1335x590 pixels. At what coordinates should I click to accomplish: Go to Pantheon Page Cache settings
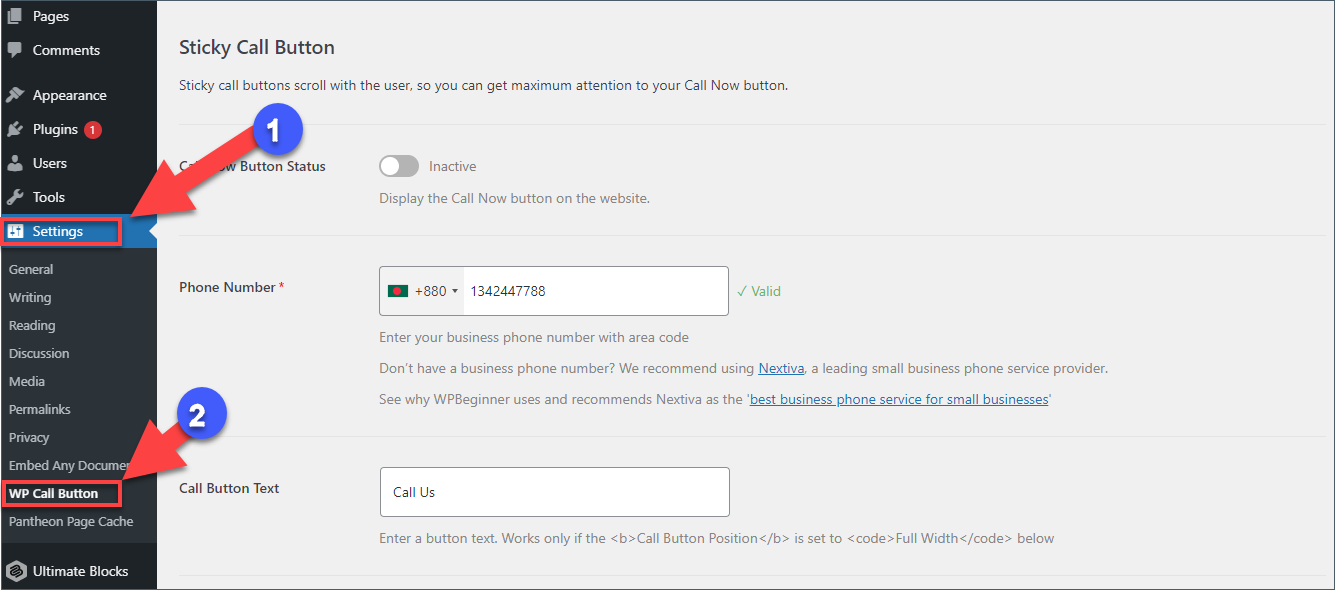click(x=71, y=521)
